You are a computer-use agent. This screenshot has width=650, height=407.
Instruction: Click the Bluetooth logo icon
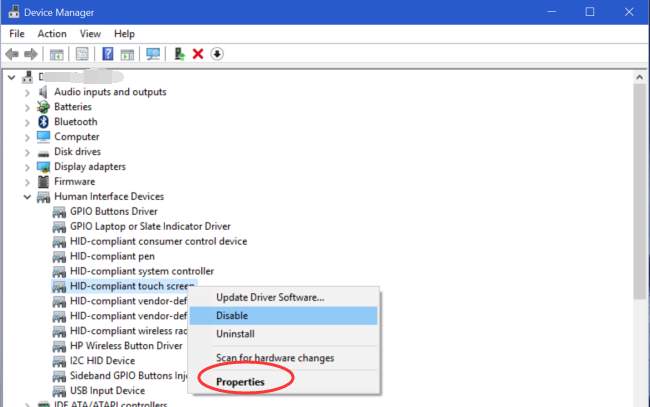(43, 122)
